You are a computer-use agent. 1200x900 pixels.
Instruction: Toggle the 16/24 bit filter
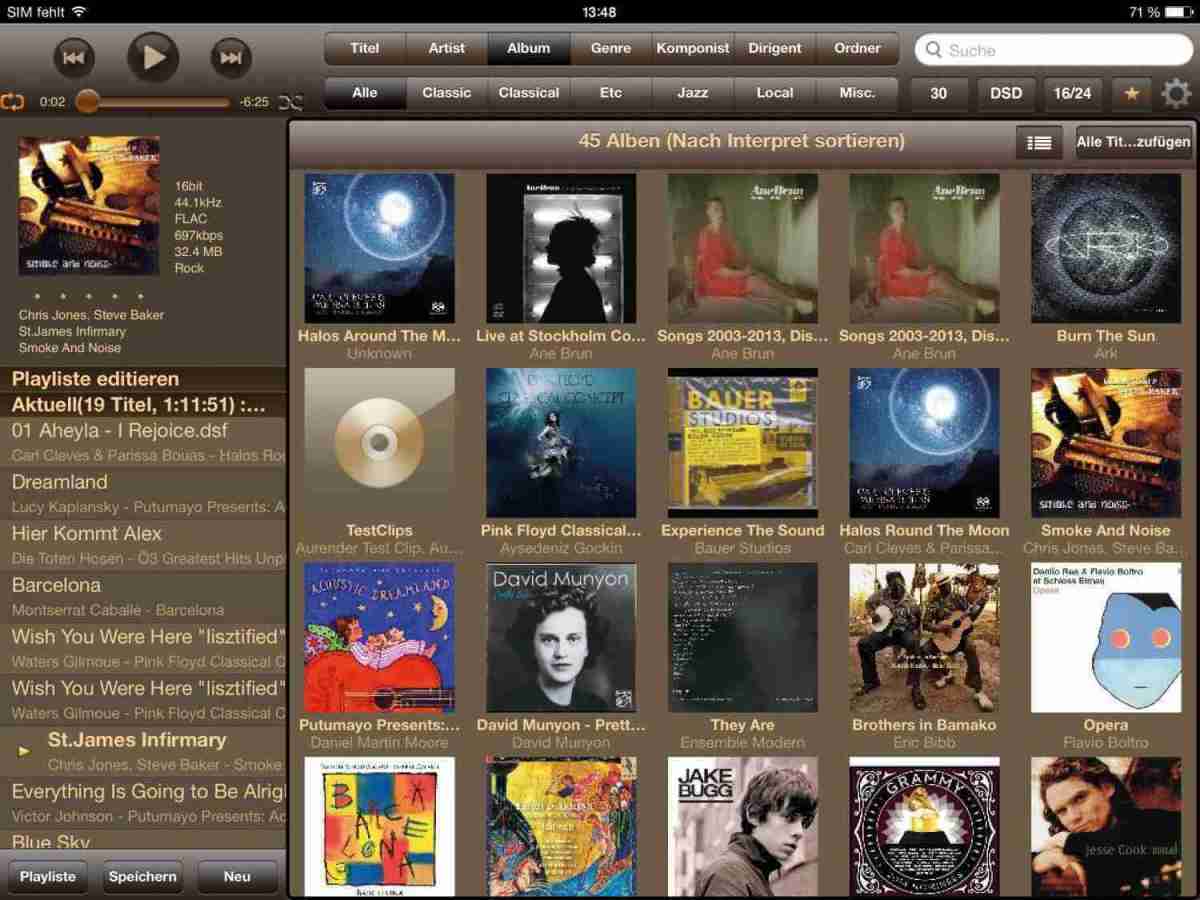click(x=1072, y=94)
